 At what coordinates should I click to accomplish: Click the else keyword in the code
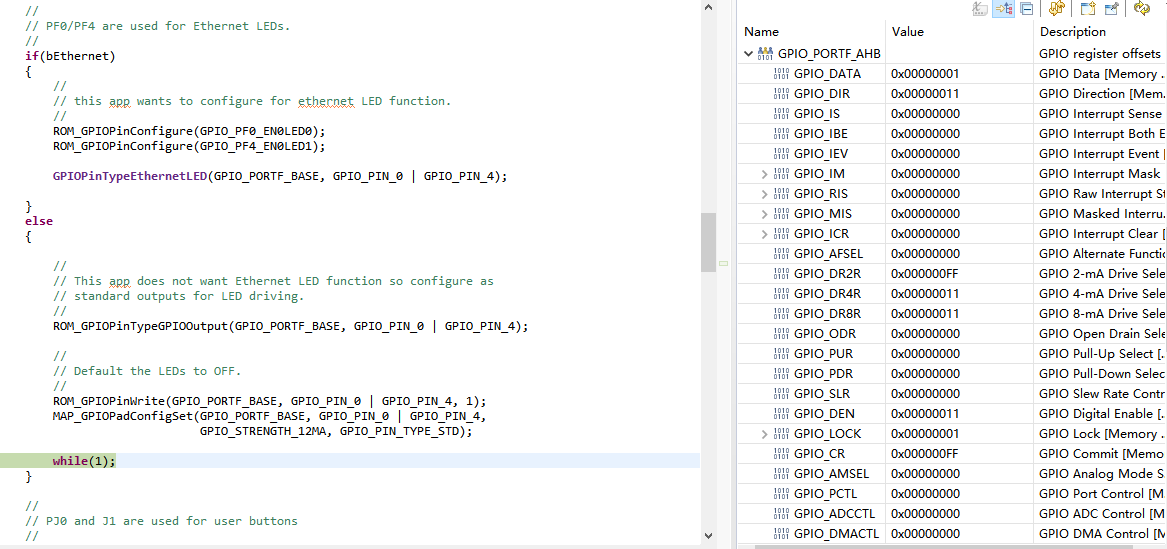[39, 221]
